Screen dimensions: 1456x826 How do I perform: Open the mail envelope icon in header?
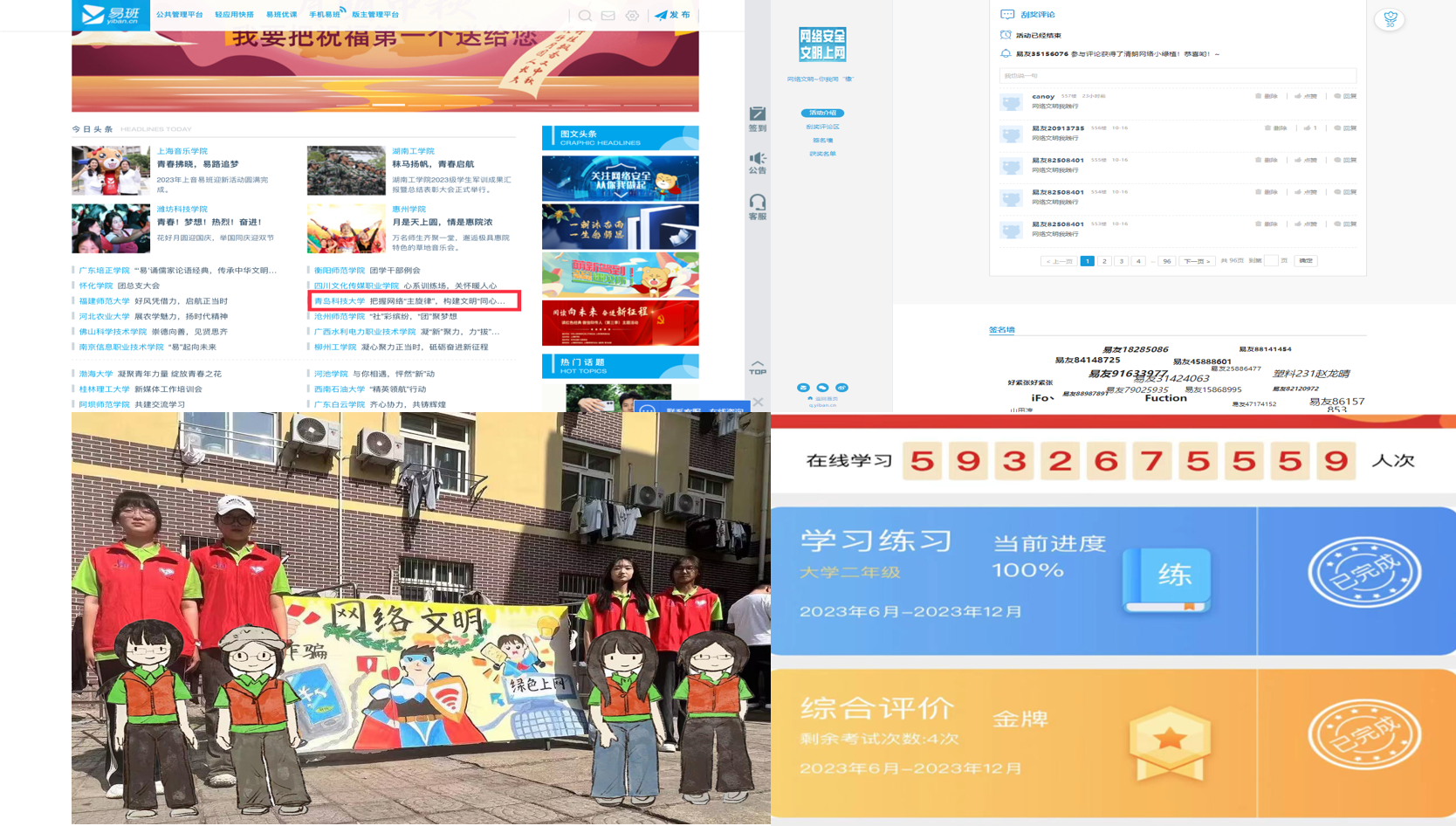click(608, 16)
